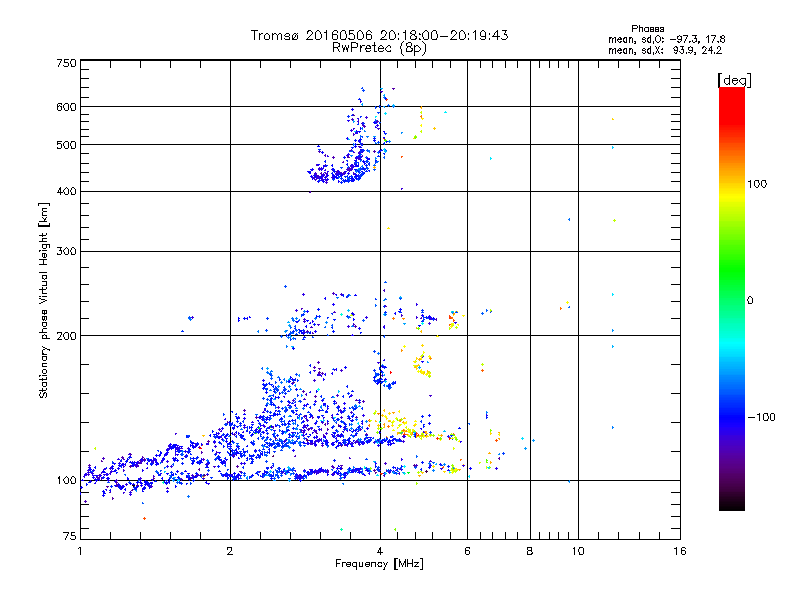
Task: Click the x-axis tick label '8'
Action: 530,551
